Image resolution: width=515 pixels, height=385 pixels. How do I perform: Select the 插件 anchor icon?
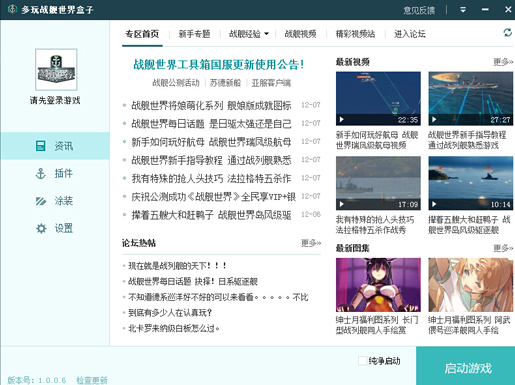pyautogui.click(x=41, y=173)
